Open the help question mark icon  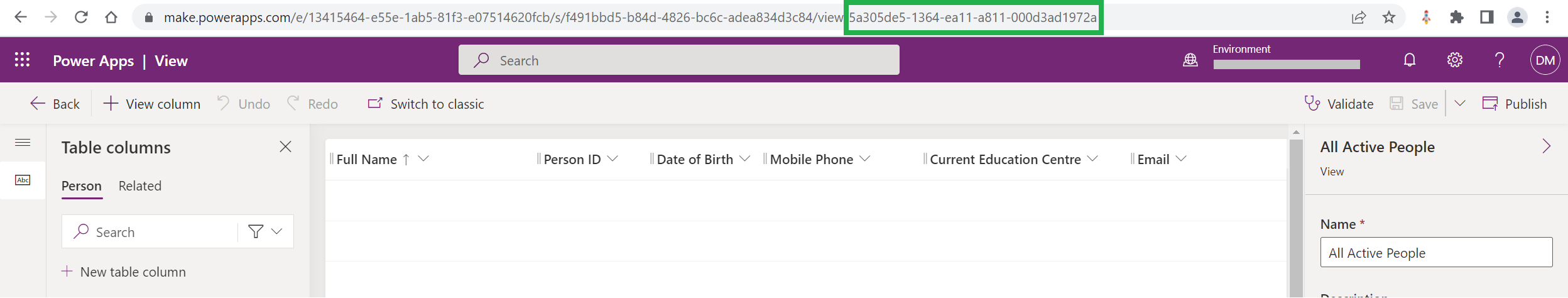(x=1500, y=60)
